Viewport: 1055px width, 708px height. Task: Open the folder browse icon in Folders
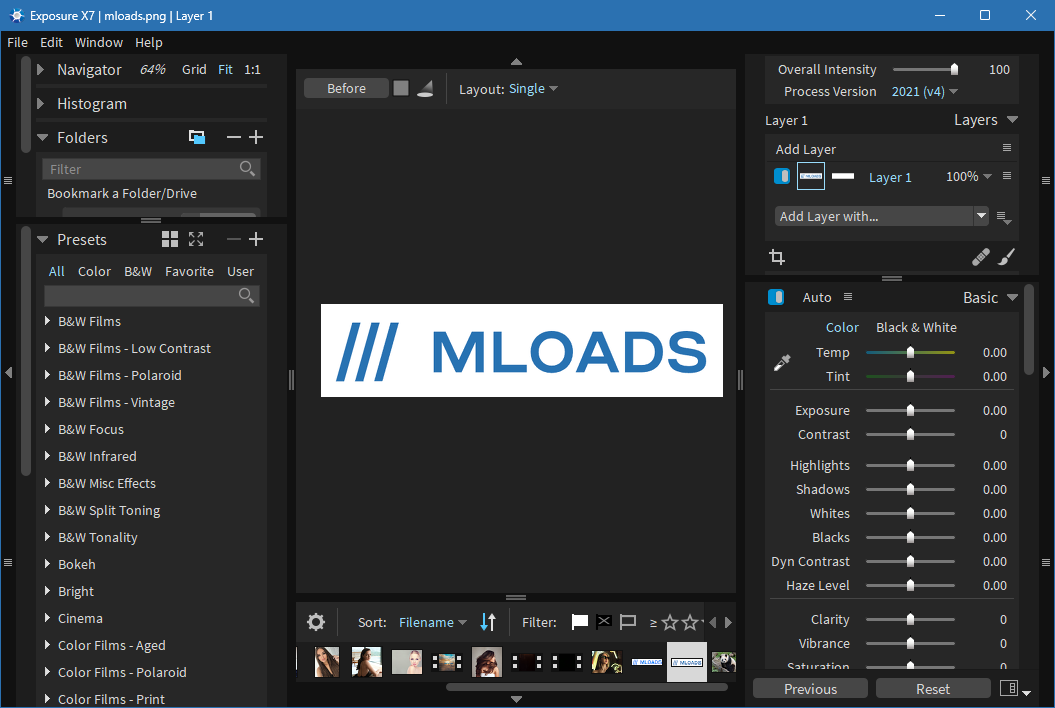pyautogui.click(x=196, y=137)
